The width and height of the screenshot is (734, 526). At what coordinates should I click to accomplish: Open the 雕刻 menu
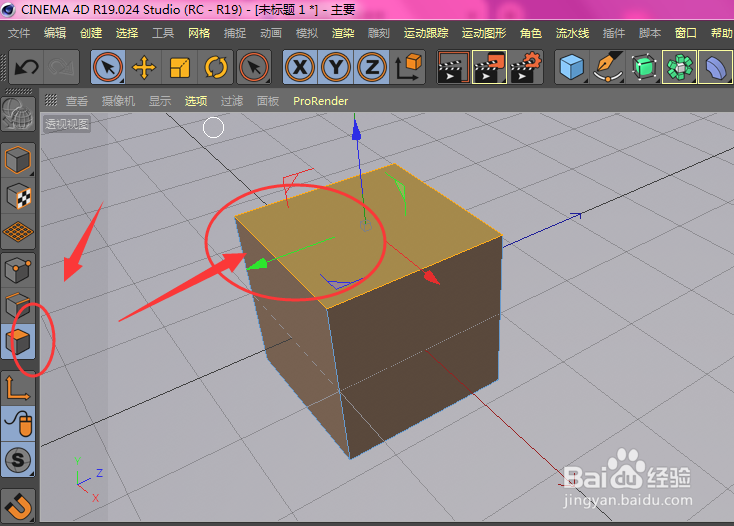click(x=379, y=33)
